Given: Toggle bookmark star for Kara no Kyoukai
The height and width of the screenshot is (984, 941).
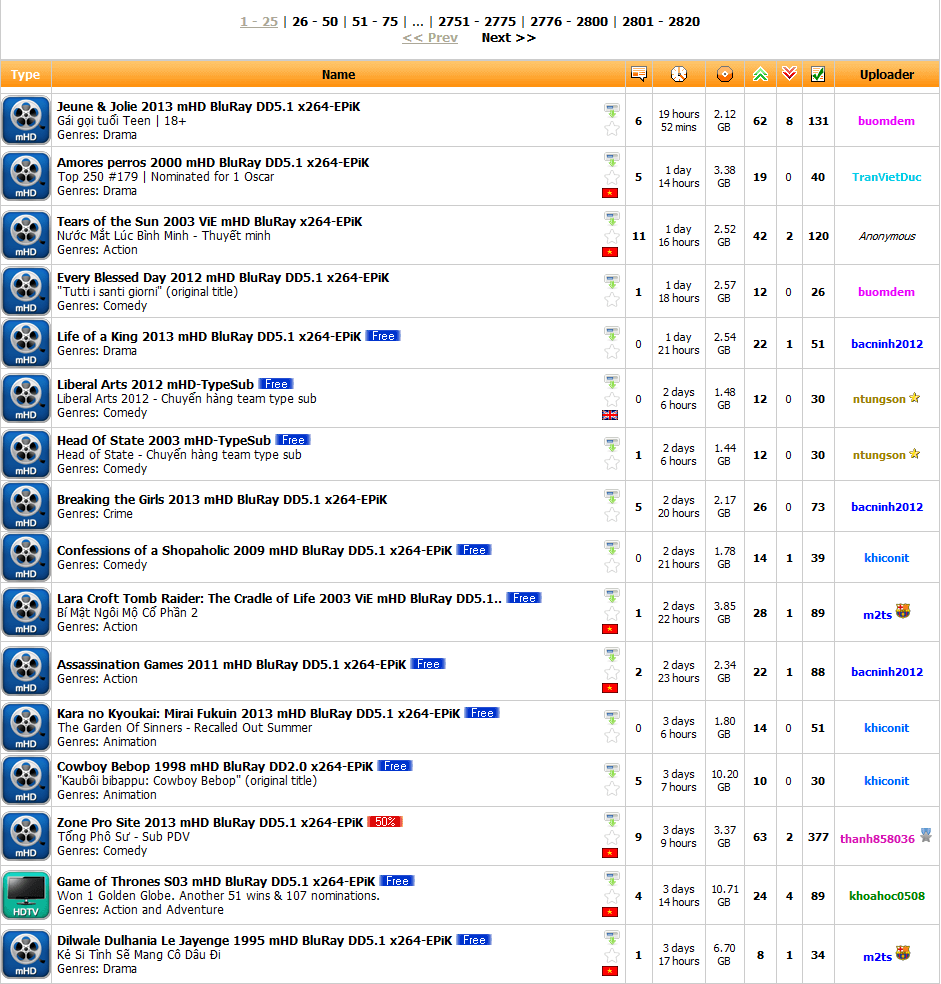Looking at the screenshot, I should [611, 735].
